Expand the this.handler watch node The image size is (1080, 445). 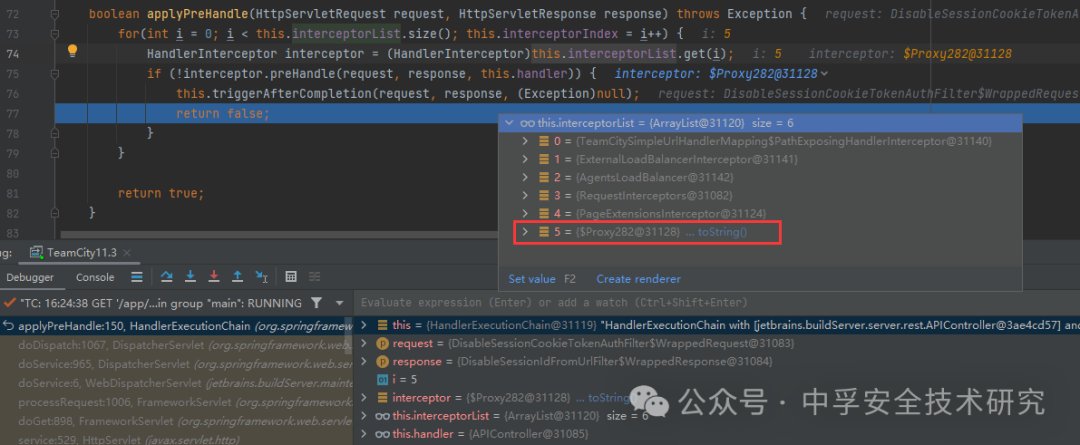click(365, 434)
